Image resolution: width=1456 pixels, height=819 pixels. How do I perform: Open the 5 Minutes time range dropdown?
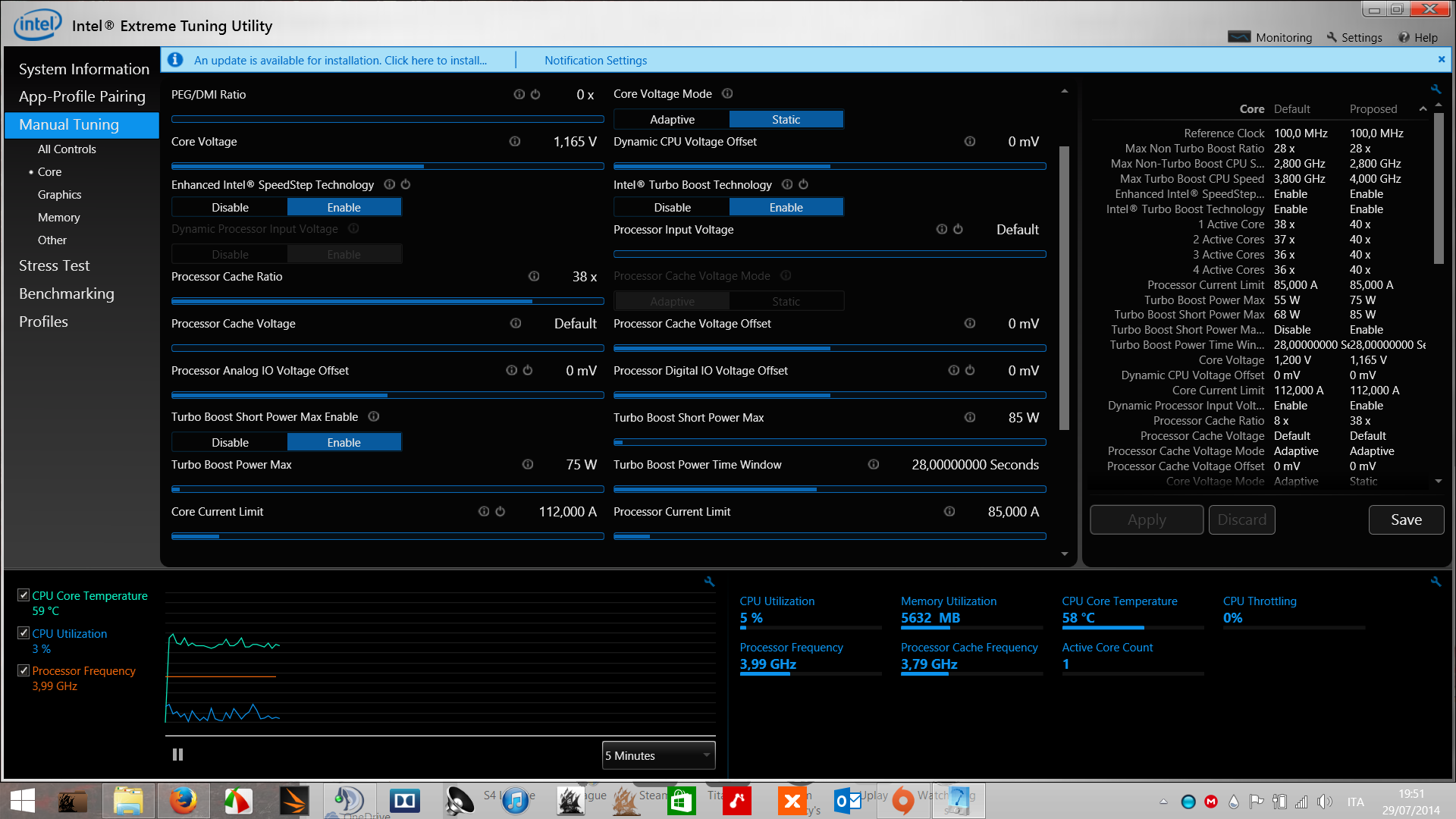point(658,755)
